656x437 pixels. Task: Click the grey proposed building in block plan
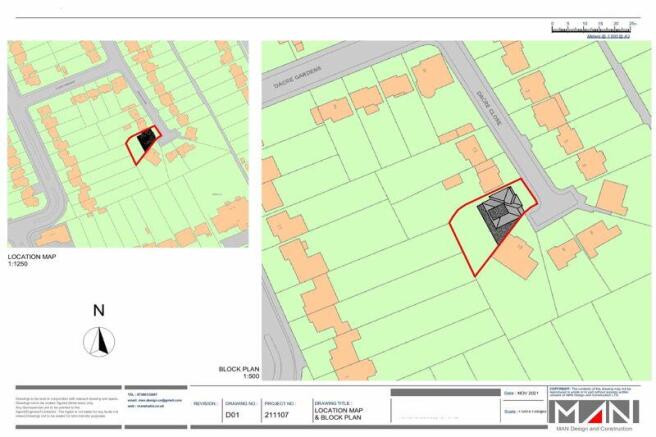pos(498,213)
